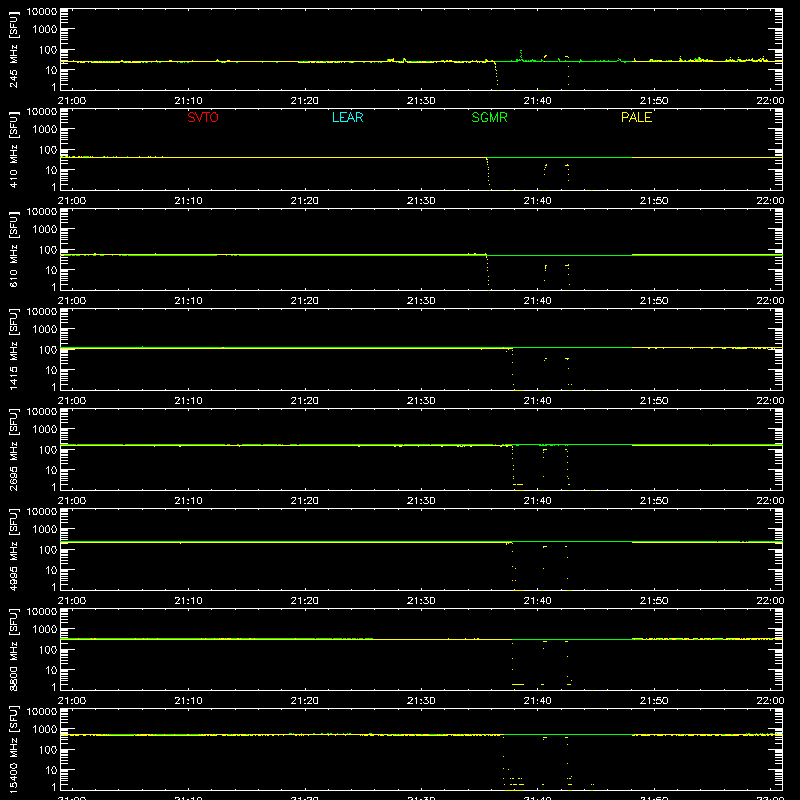Click 22:00 tick label under 2695 MHz plot
The height and width of the screenshot is (800, 800).
pyautogui.click(x=770, y=501)
